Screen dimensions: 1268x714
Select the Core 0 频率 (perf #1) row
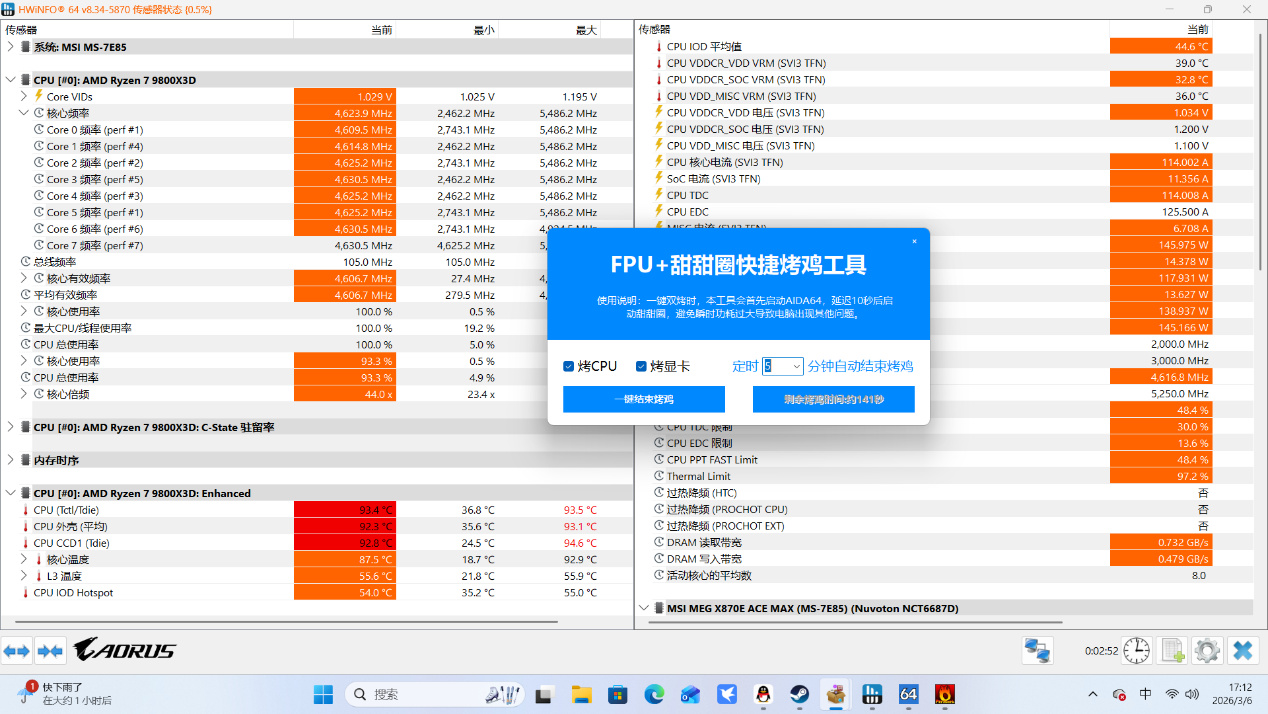point(316,129)
